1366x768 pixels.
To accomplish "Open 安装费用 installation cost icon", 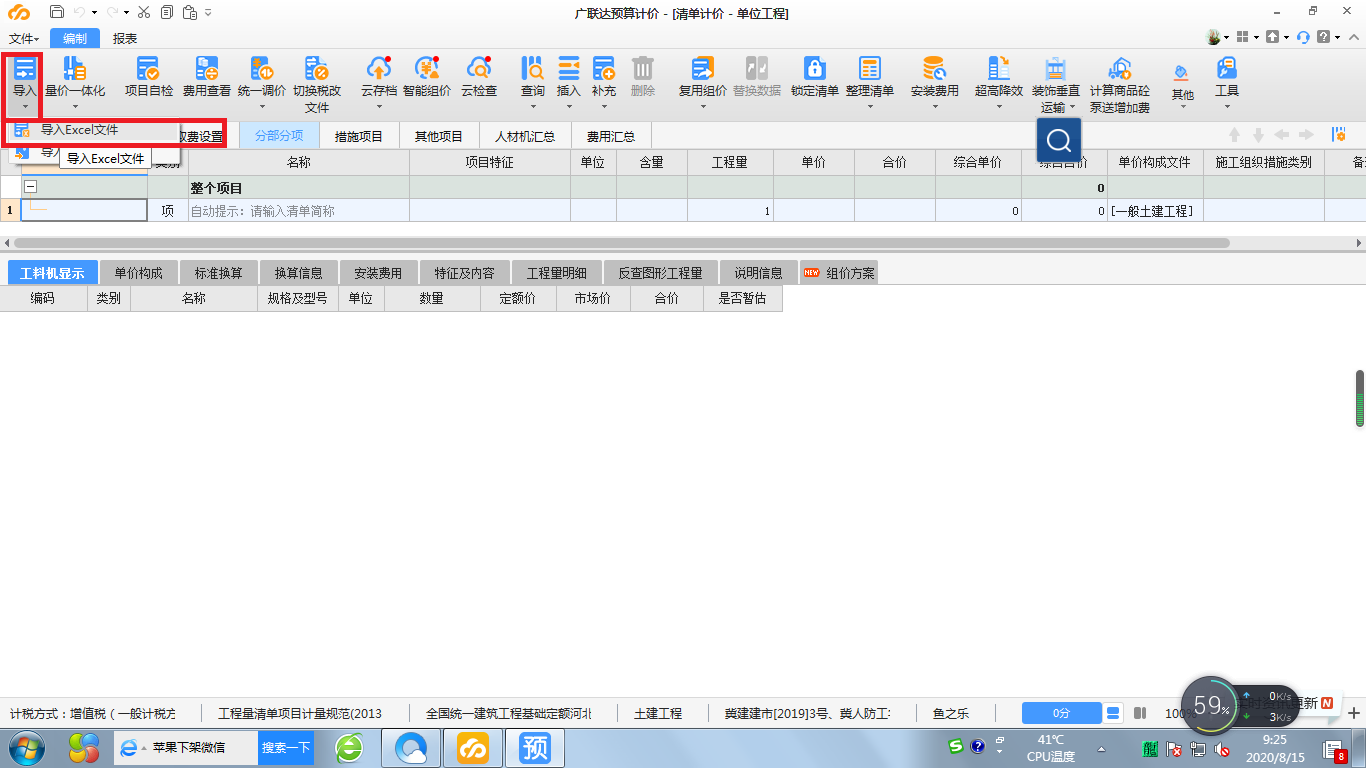I will [935, 69].
